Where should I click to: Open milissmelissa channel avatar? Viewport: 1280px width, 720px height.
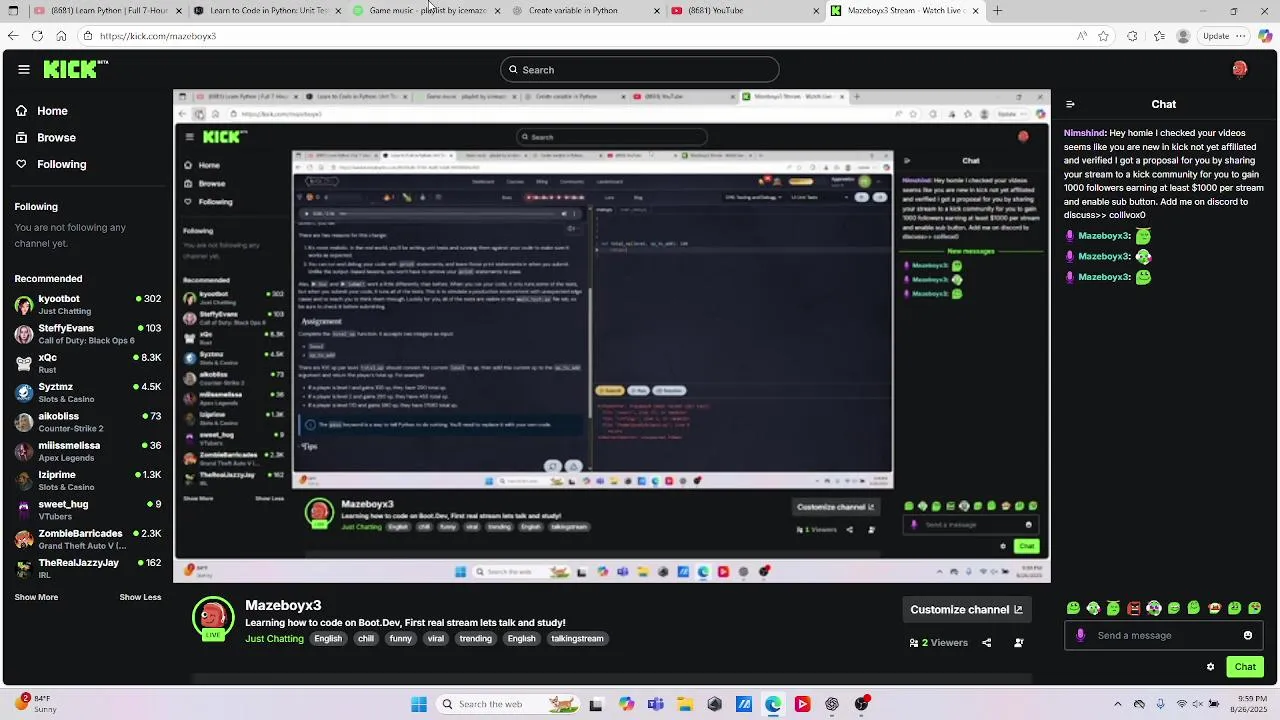(x=24, y=451)
